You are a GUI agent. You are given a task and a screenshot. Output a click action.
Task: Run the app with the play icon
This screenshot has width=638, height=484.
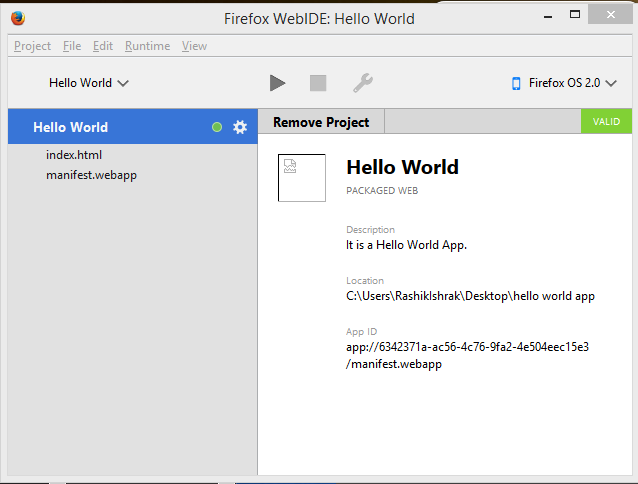(x=277, y=83)
